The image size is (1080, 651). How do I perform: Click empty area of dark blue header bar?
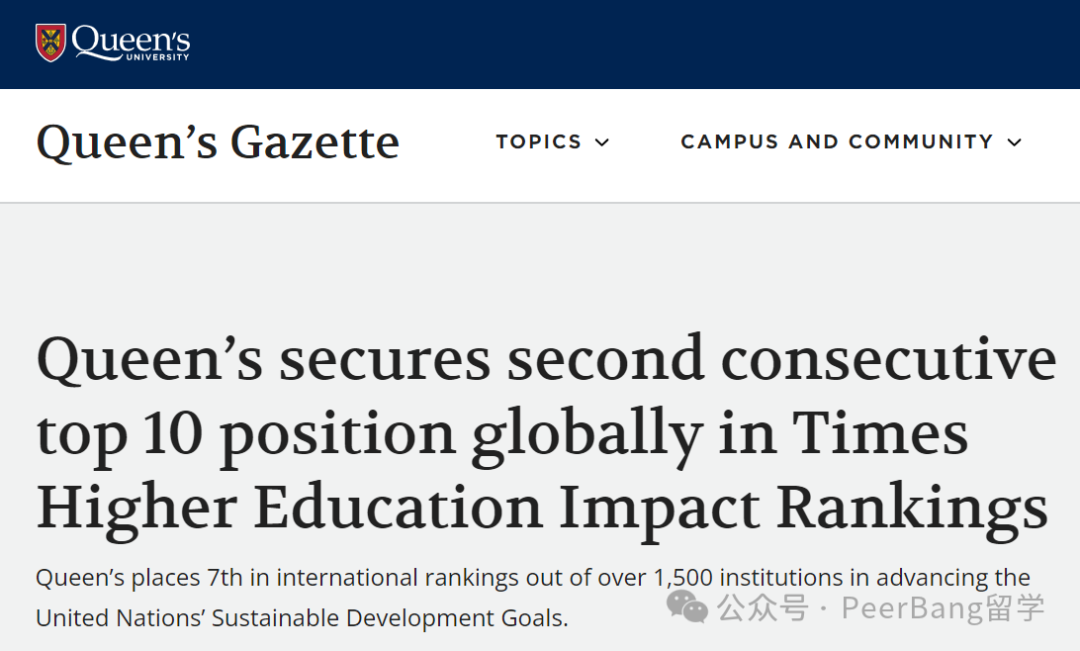coord(620,44)
